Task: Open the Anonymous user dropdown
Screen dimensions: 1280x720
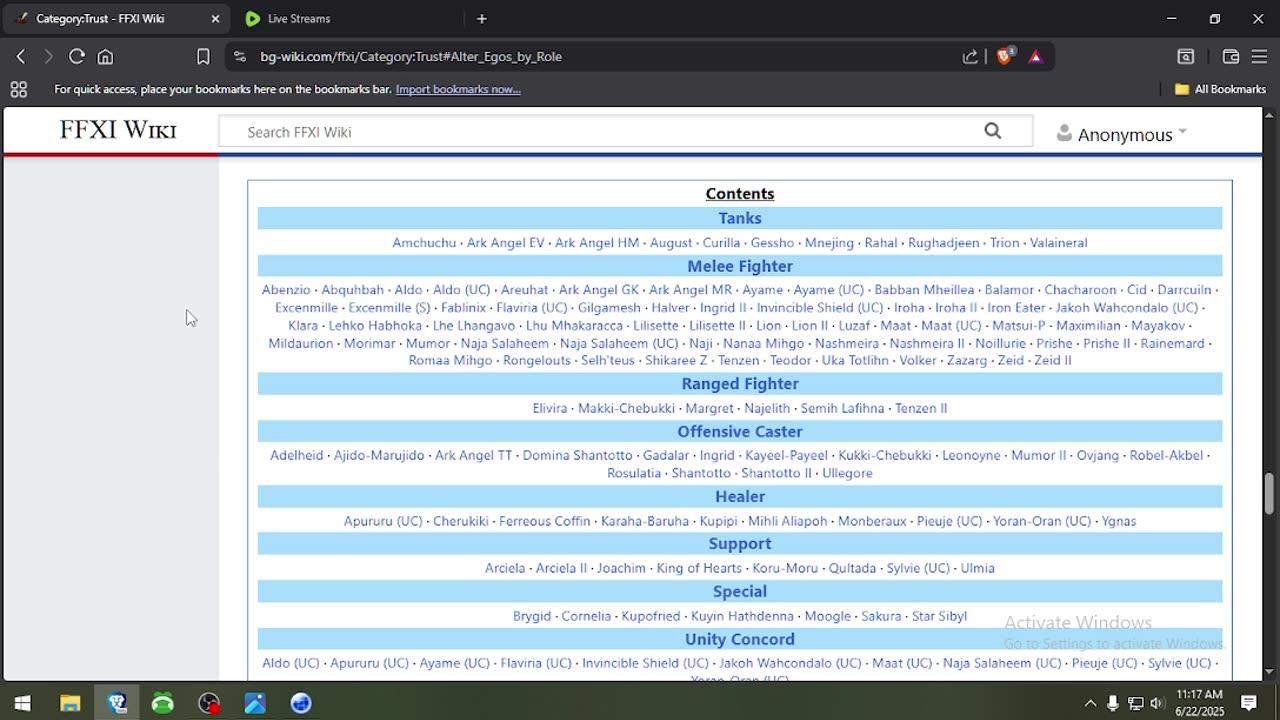Action: (x=1122, y=134)
